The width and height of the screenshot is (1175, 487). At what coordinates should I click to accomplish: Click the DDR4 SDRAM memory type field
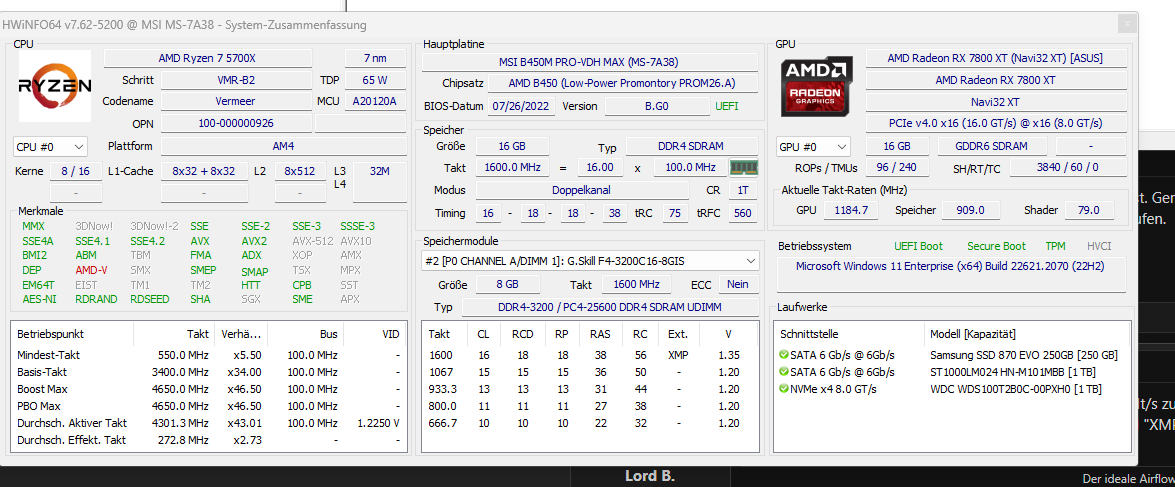pyautogui.click(x=692, y=146)
